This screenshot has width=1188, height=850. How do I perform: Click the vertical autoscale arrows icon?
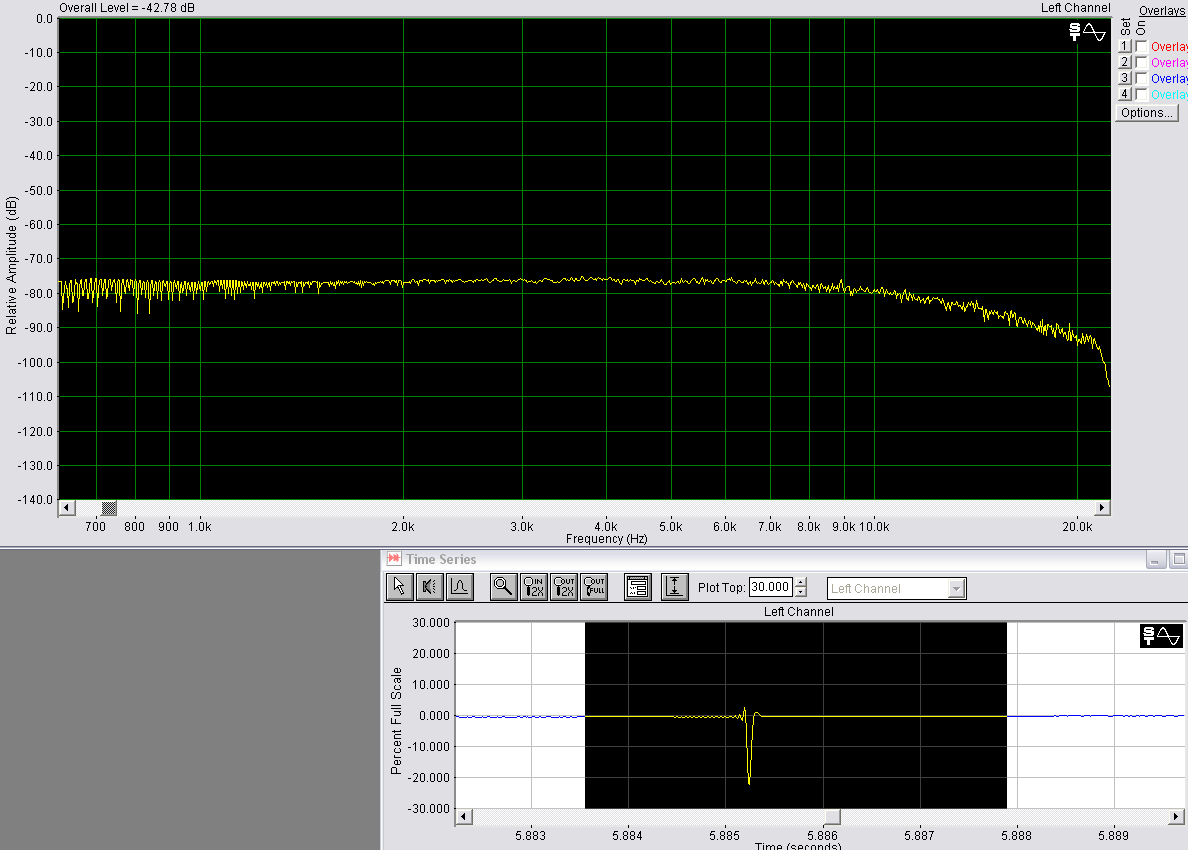coord(675,587)
